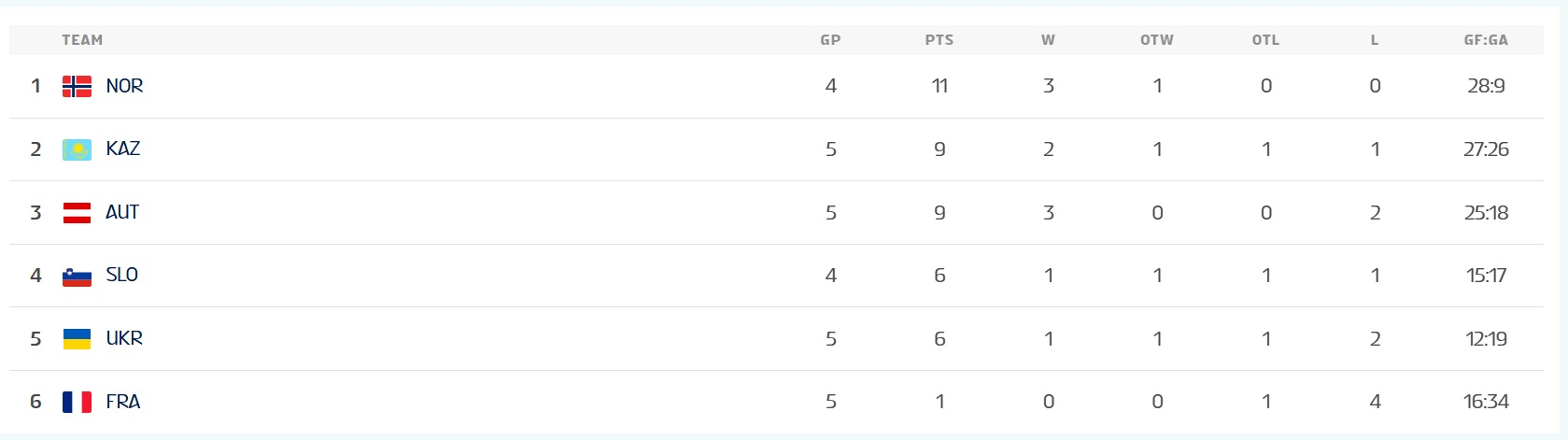Click the OTW column header
The height and width of the screenshot is (440, 1568).
pyautogui.click(x=1157, y=40)
